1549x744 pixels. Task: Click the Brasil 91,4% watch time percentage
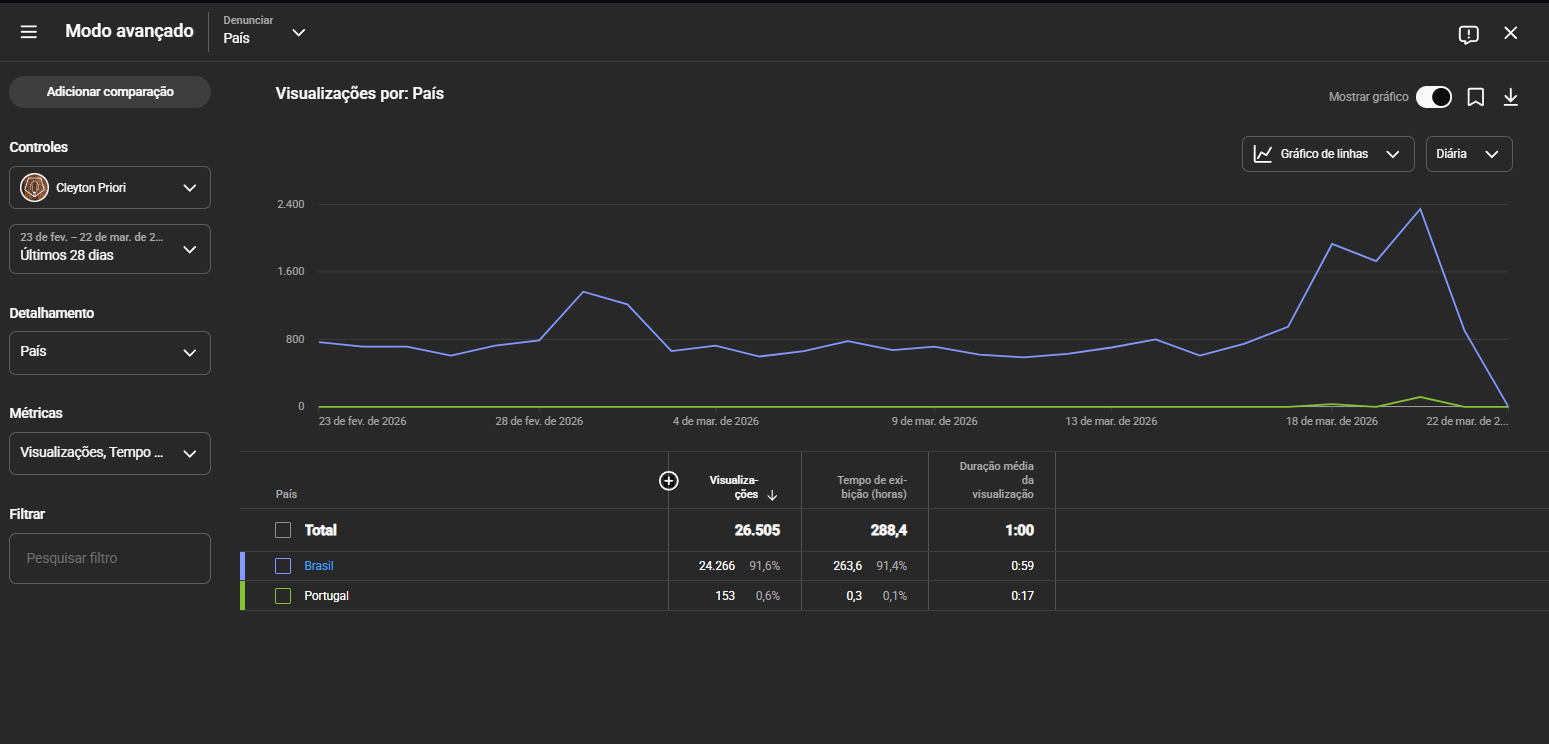pyautogui.click(x=892, y=566)
